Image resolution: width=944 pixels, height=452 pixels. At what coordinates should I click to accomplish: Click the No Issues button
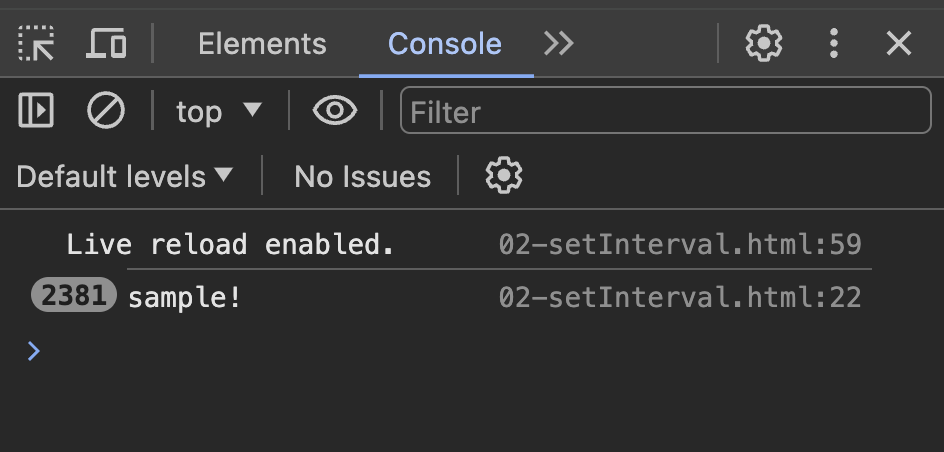362,177
